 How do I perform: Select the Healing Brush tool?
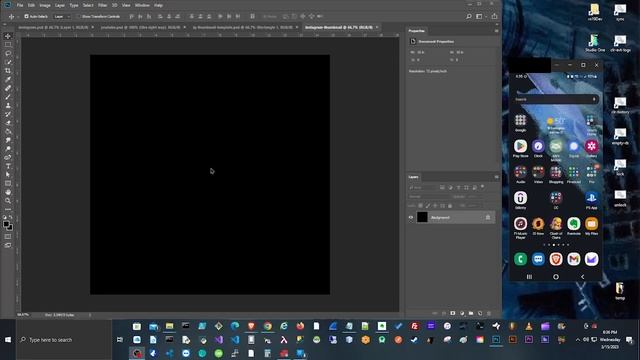pos(8,88)
